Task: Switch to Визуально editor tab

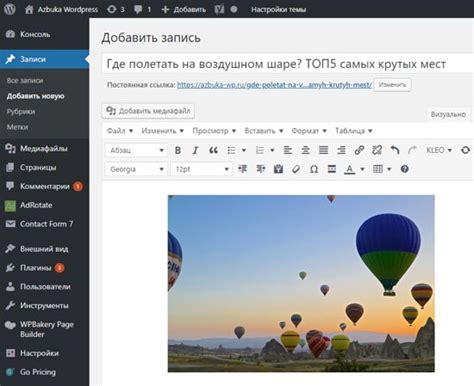Action: coord(448,114)
